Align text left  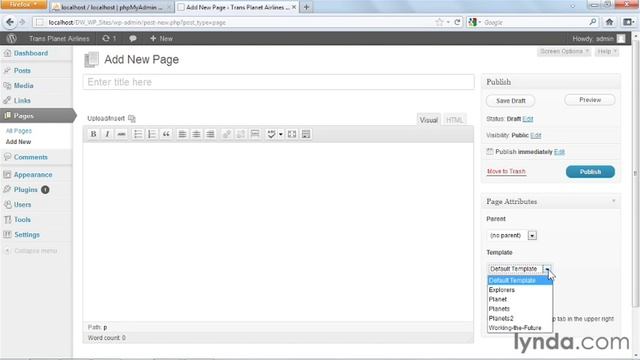pyautogui.click(x=182, y=134)
